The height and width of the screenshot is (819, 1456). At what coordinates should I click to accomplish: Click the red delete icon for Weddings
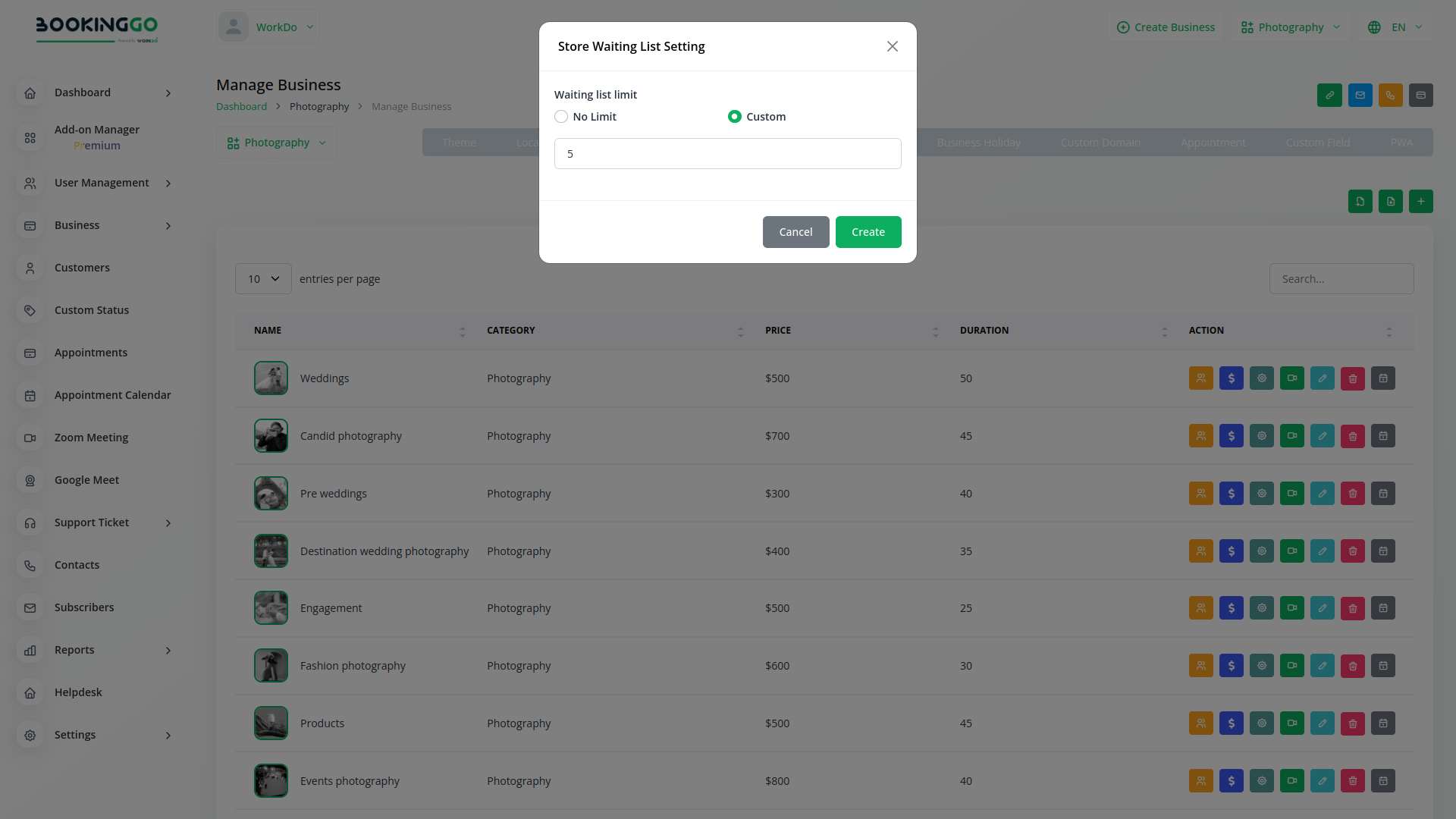(1352, 378)
